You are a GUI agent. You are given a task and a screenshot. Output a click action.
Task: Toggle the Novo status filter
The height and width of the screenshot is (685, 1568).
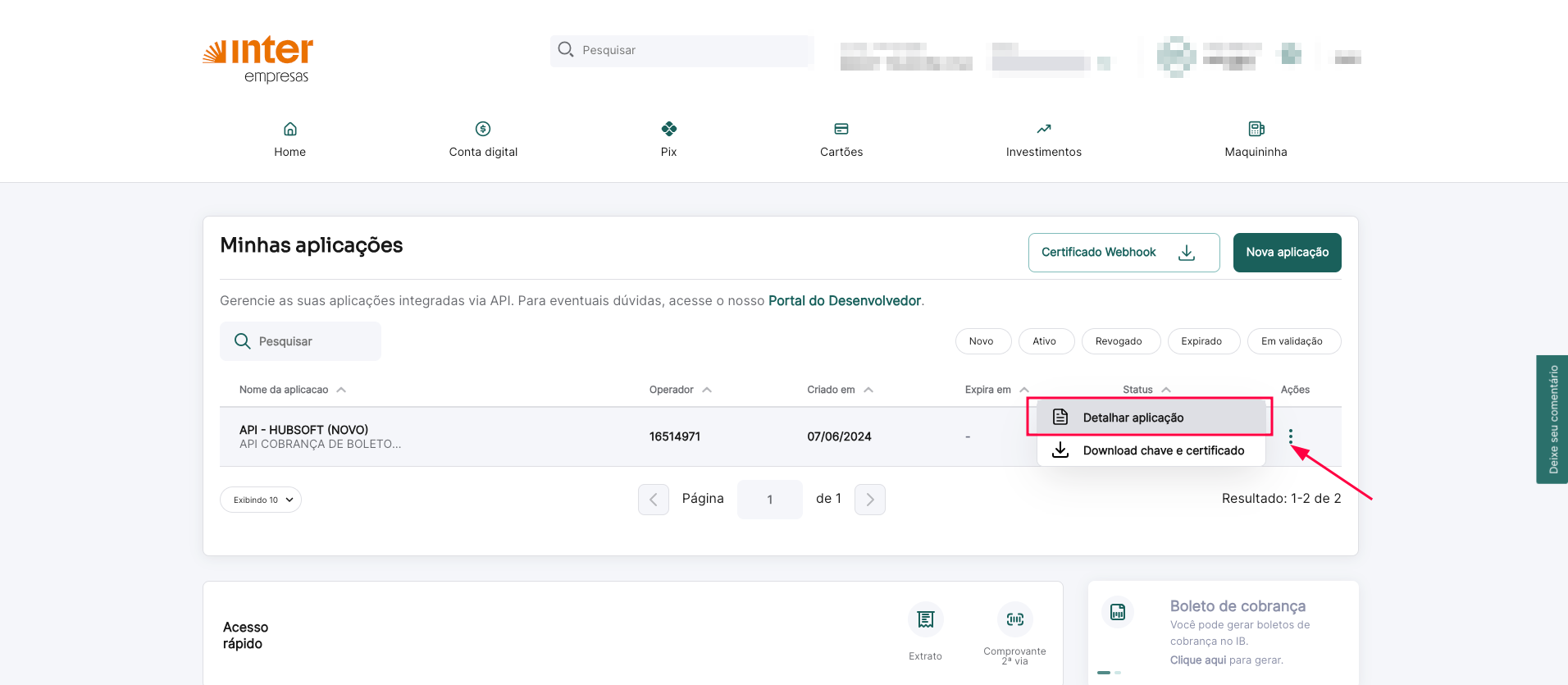click(982, 341)
